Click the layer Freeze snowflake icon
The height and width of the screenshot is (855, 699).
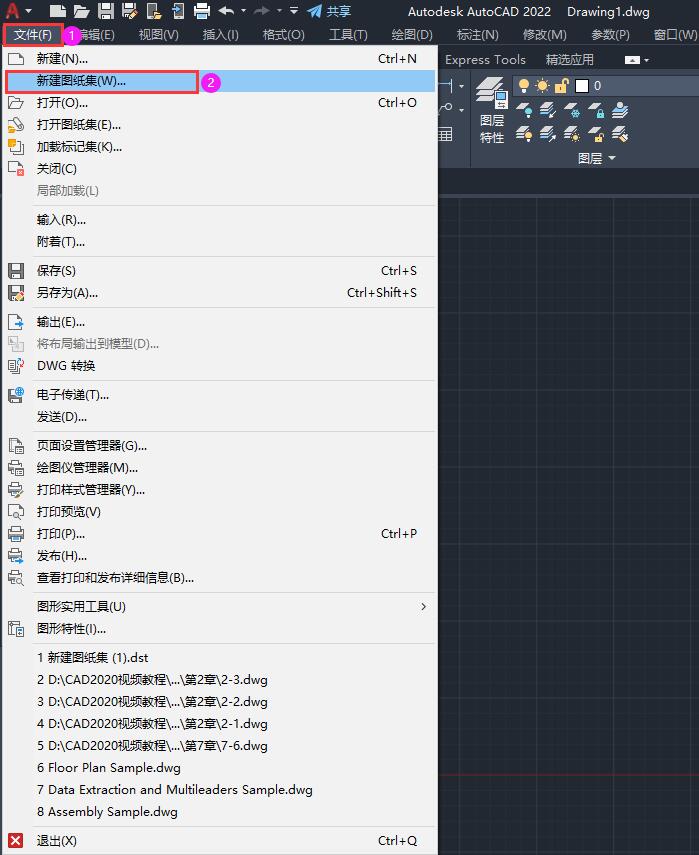click(572, 111)
